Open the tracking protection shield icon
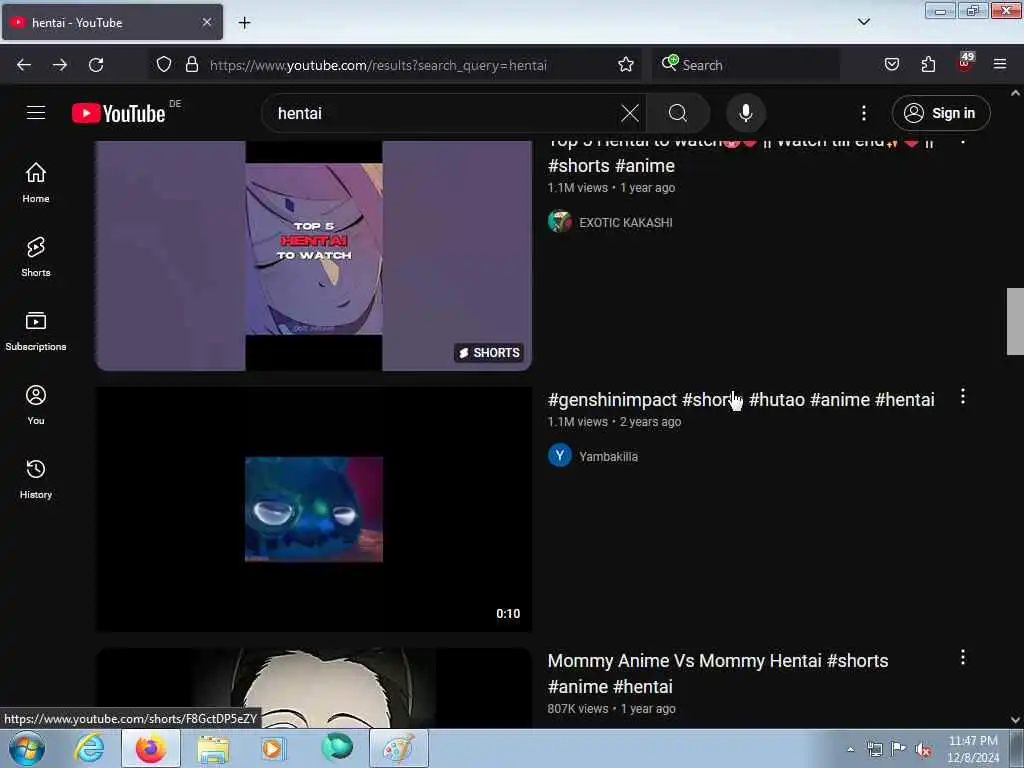Image resolution: width=1024 pixels, height=768 pixels. 164,64
